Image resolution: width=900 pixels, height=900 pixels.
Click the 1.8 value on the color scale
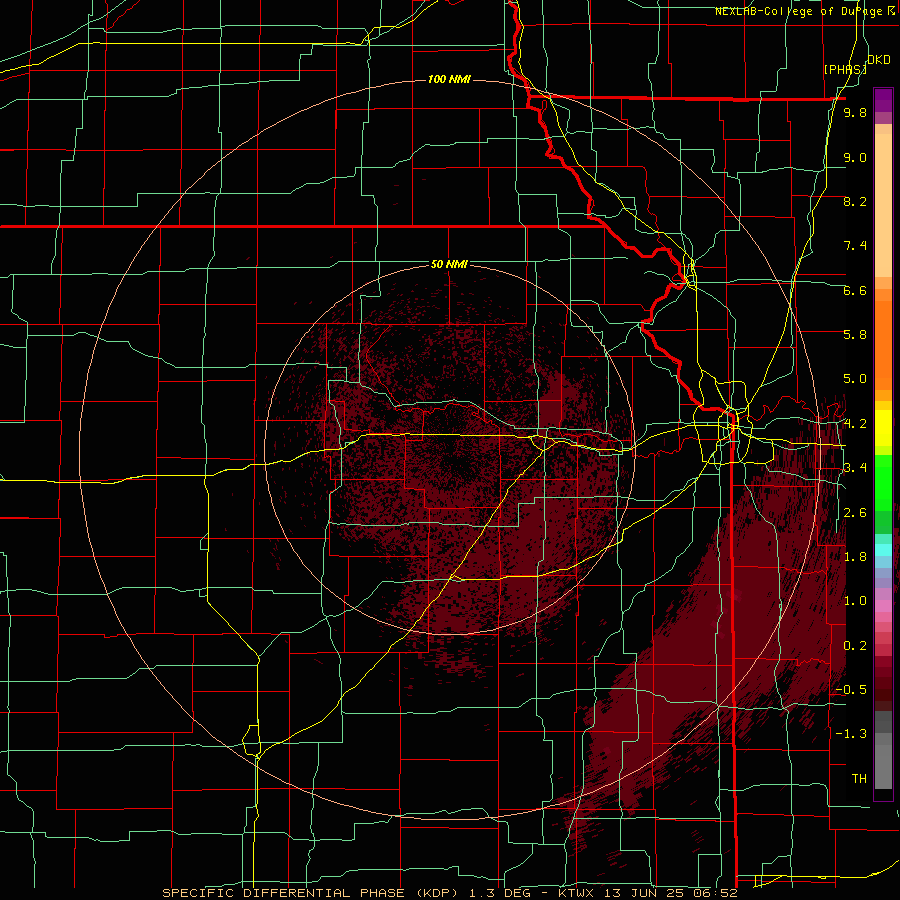point(855,557)
